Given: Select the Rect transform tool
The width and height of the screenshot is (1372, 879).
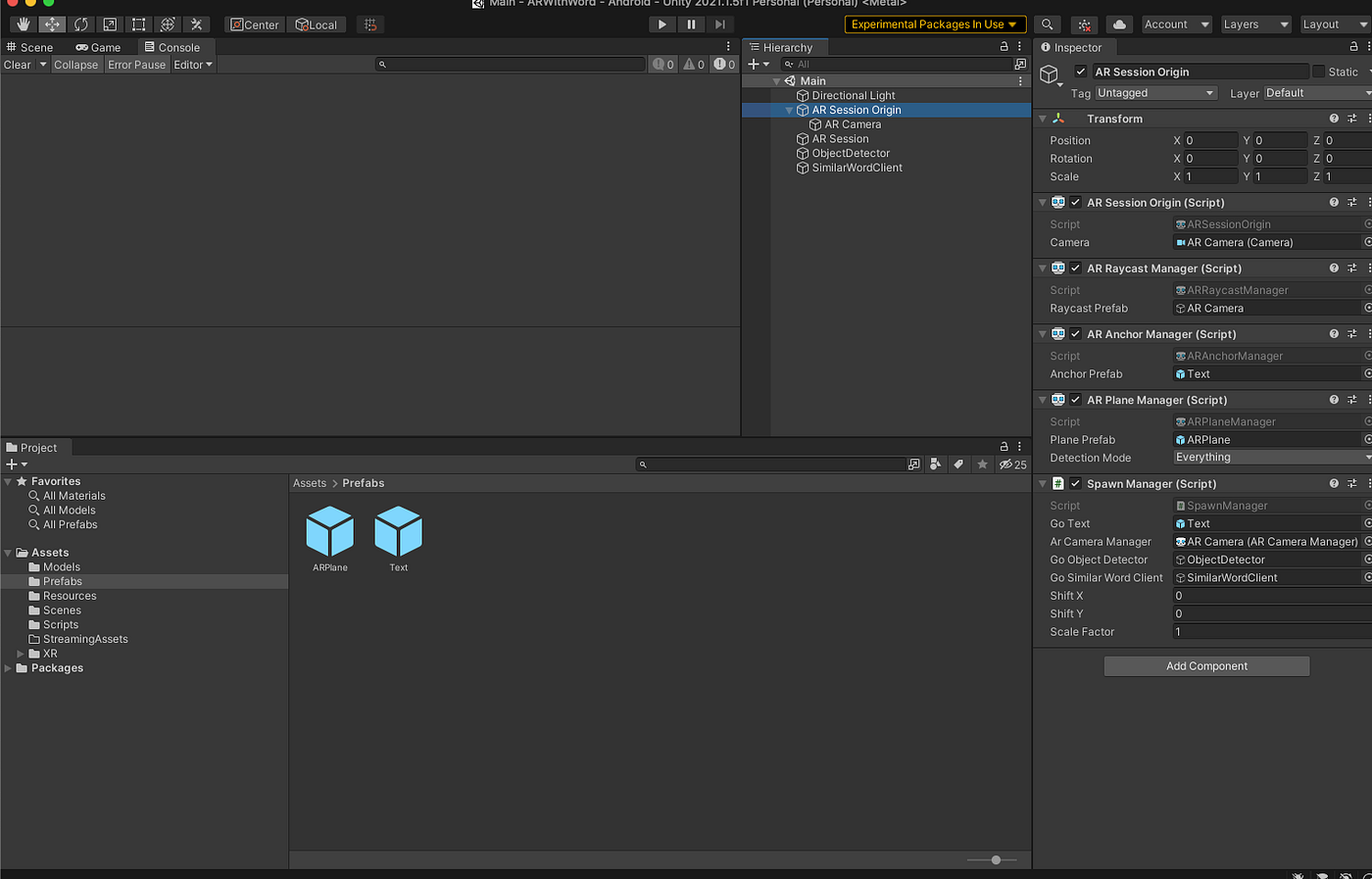Looking at the screenshot, I should click(x=139, y=24).
